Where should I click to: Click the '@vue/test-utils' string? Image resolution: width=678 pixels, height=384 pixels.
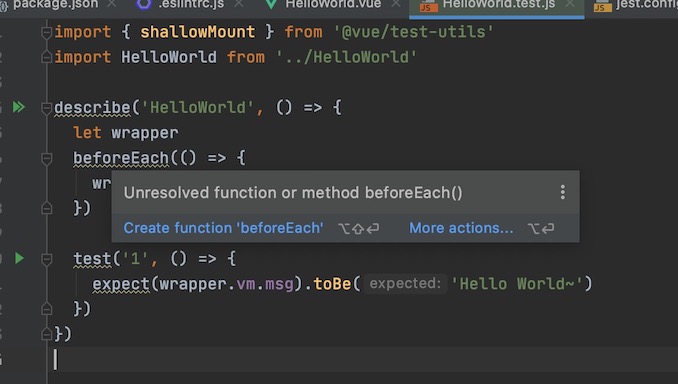pyautogui.click(x=413, y=32)
